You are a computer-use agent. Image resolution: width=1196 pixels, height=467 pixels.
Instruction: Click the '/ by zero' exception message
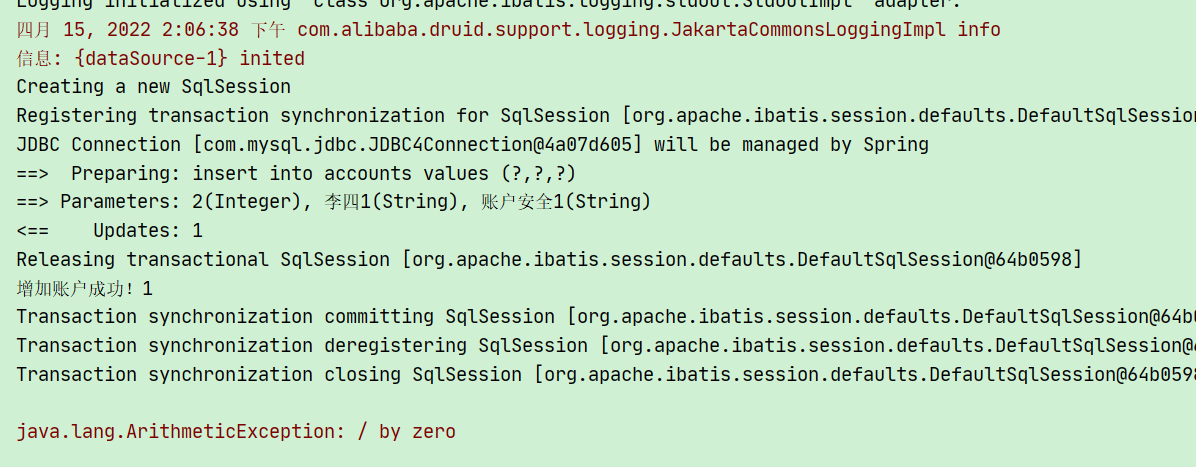(x=407, y=432)
